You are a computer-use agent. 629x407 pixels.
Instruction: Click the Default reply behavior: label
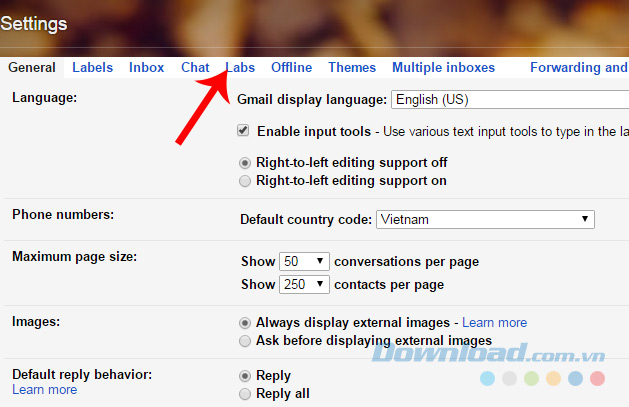(82, 375)
